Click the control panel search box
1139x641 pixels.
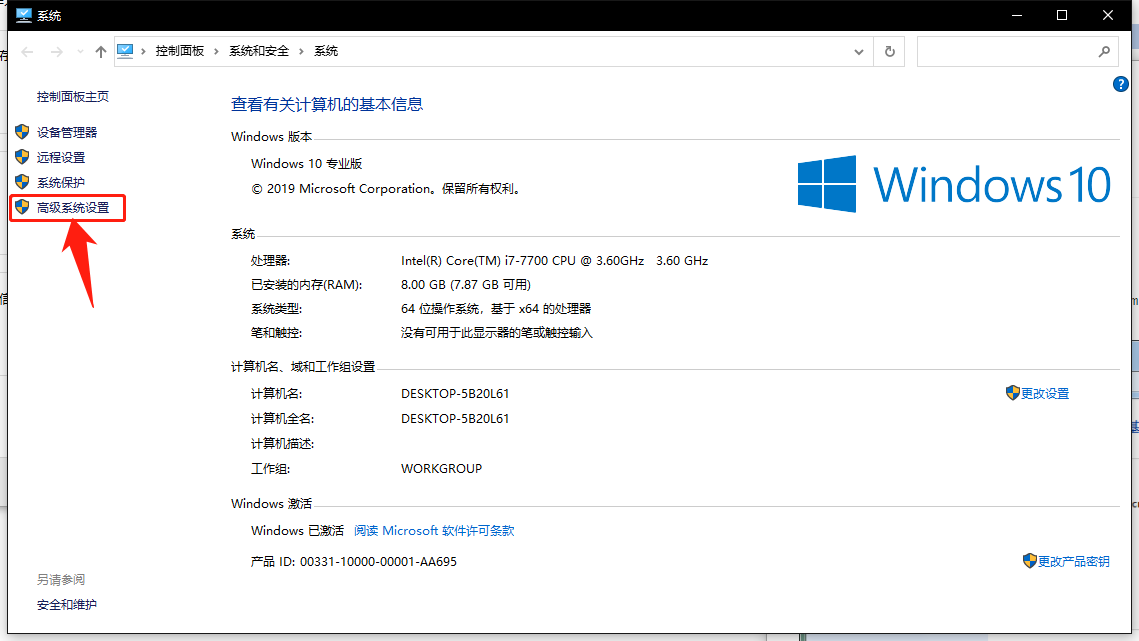1017,52
